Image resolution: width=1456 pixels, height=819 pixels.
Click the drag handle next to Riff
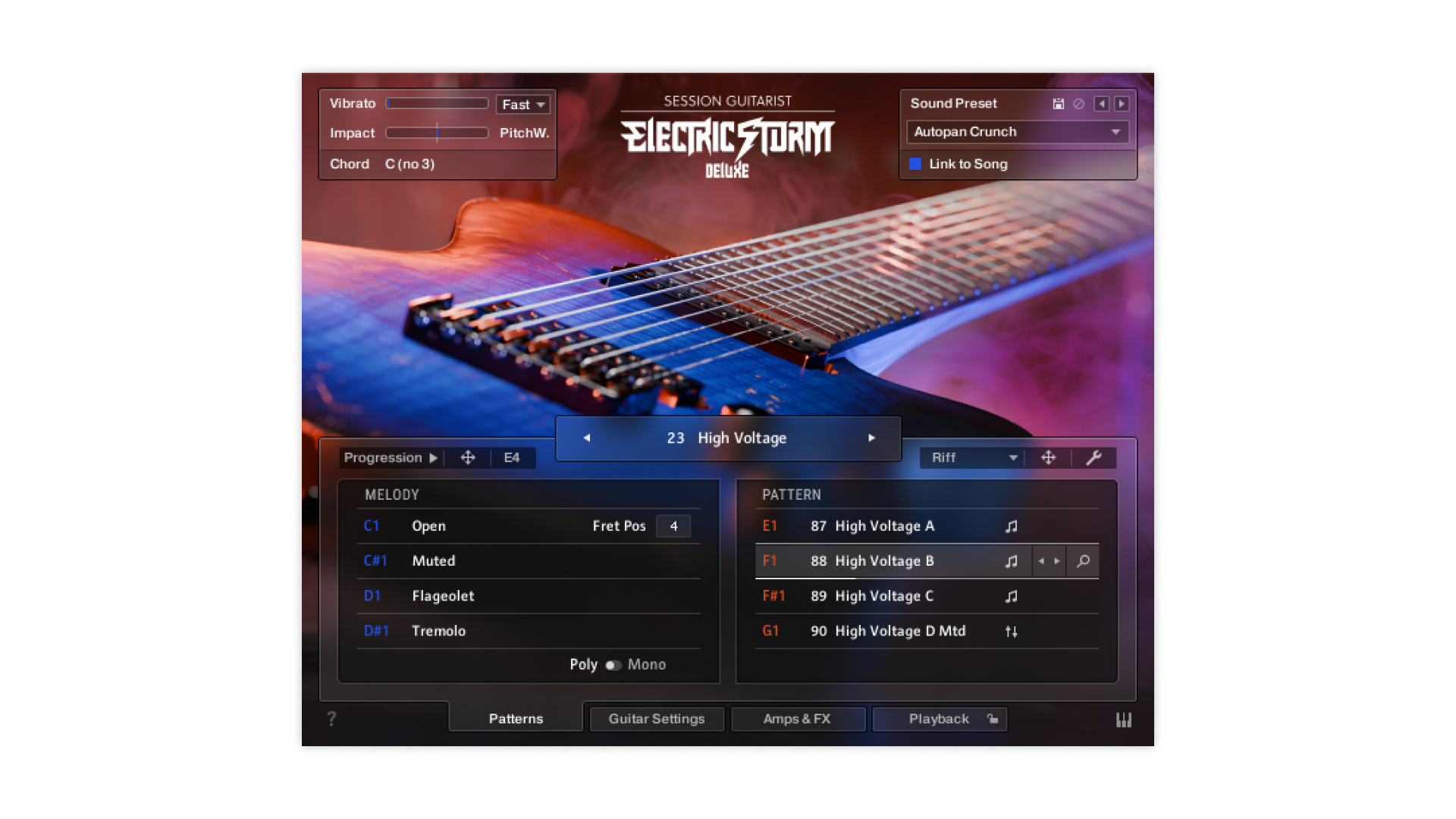click(1050, 458)
